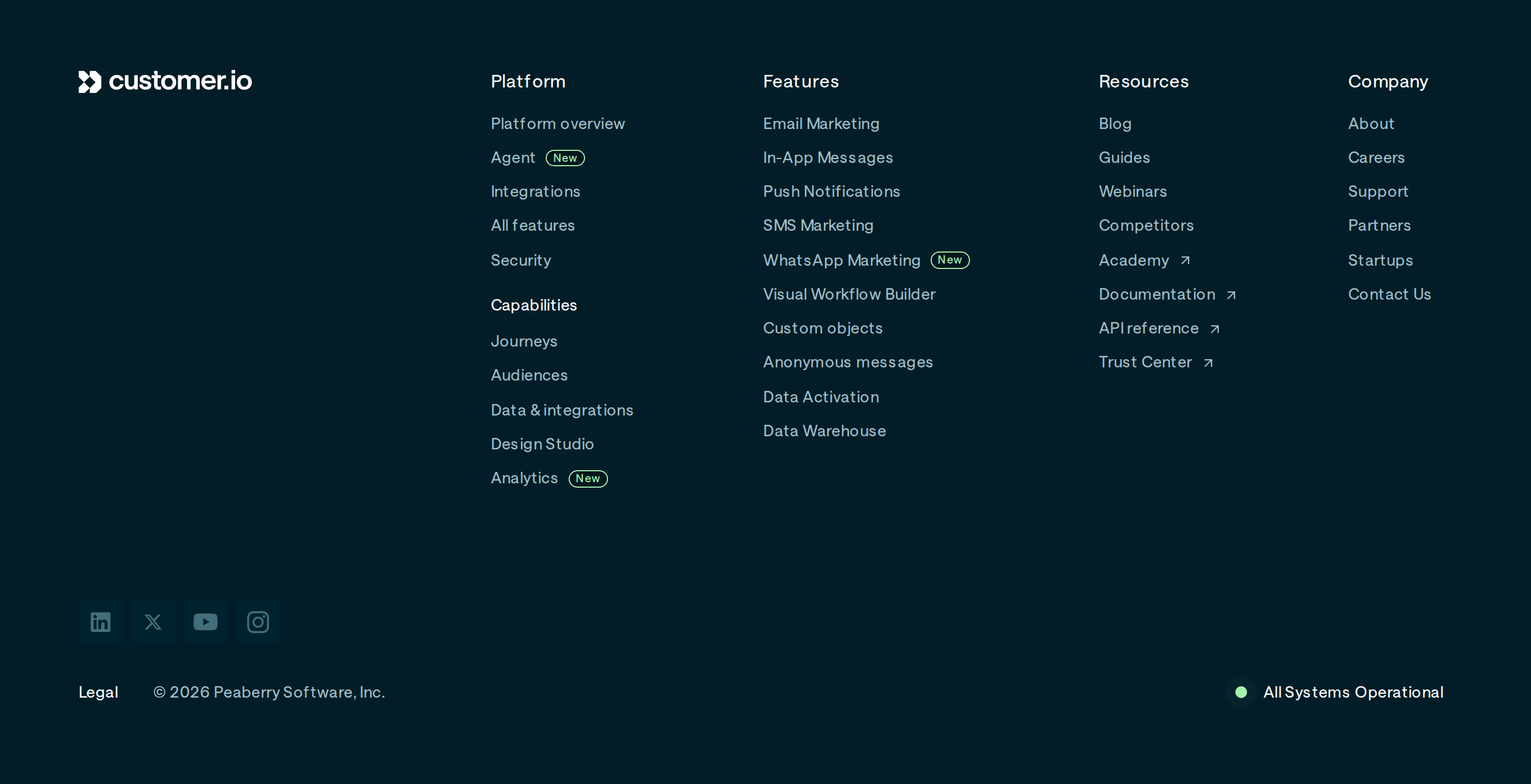Open the YouTube social icon
Screen dimensions: 1531x784
click(x=205, y=622)
